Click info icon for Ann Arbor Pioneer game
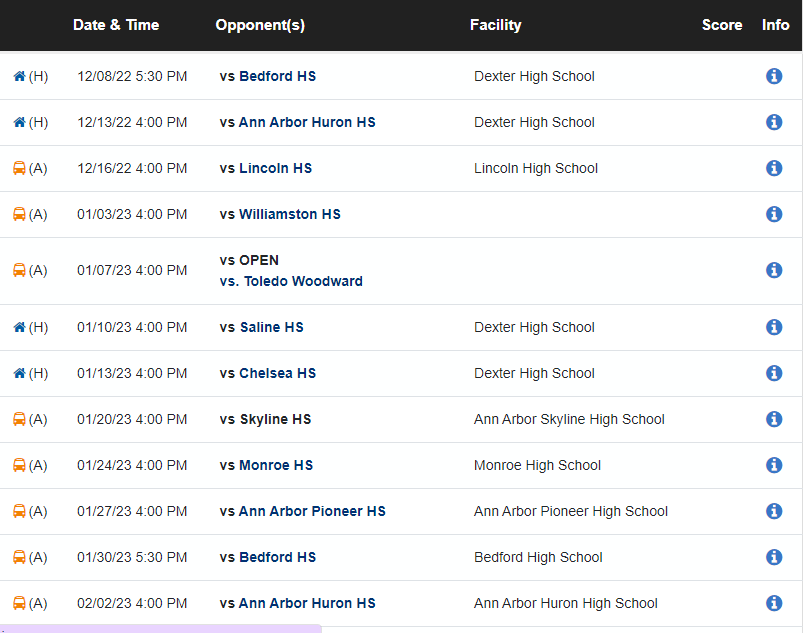 click(773, 511)
